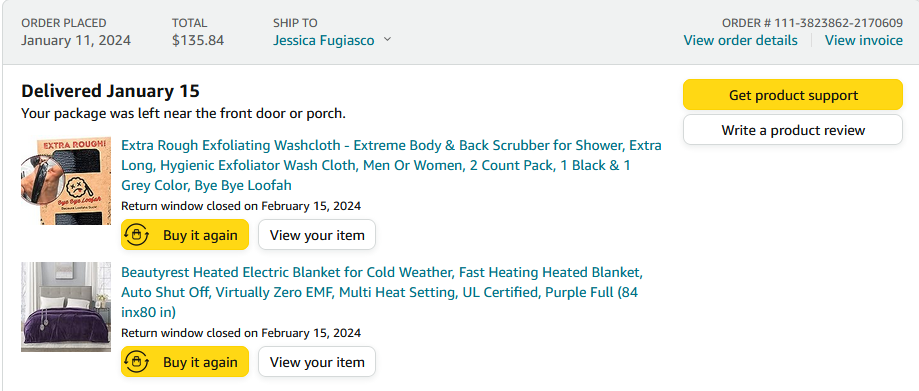Click the exfoliating washcloth product thumbnail
Screen dimensions: 919x391
coord(66,181)
